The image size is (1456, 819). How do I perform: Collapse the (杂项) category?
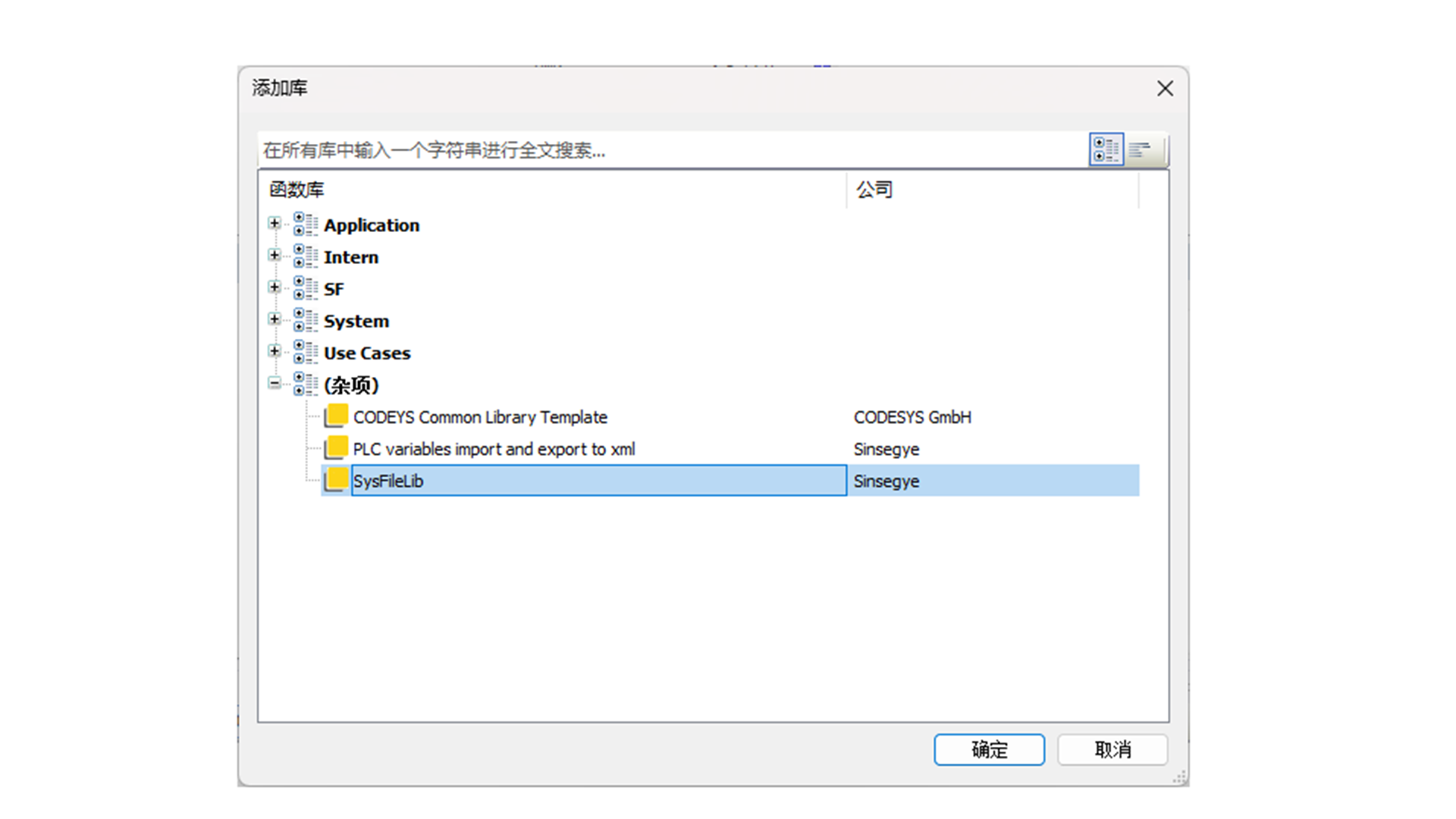click(275, 383)
